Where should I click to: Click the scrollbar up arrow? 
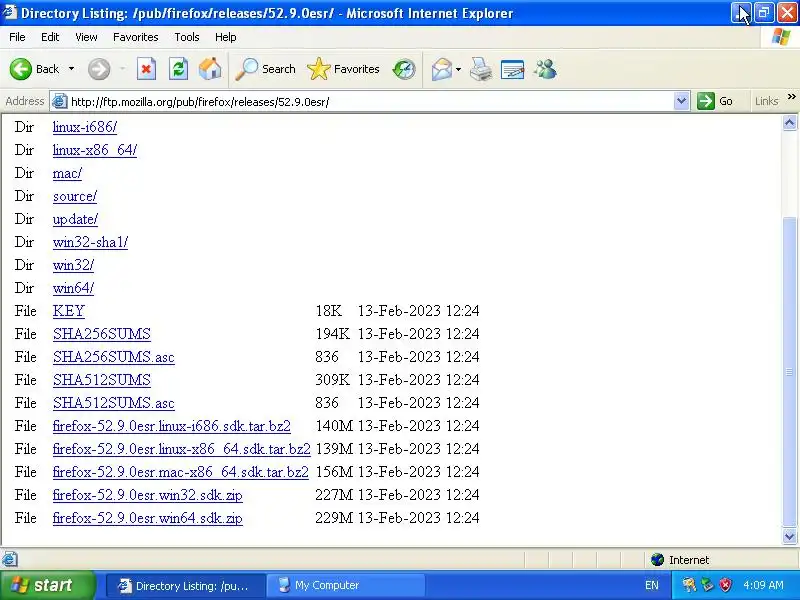pos(789,122)
